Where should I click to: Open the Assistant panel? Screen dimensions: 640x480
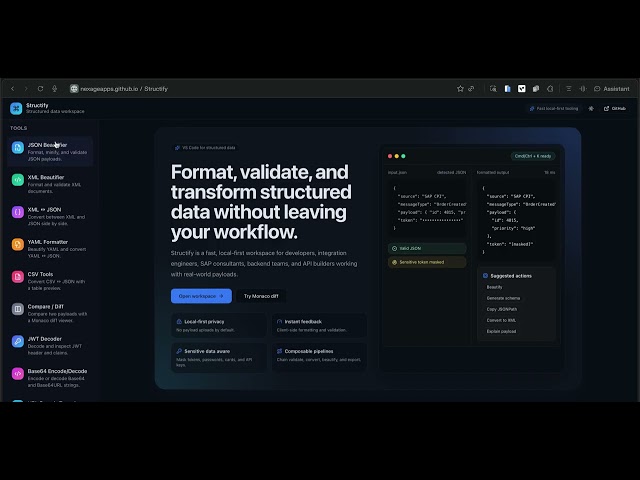pos(611,89)
